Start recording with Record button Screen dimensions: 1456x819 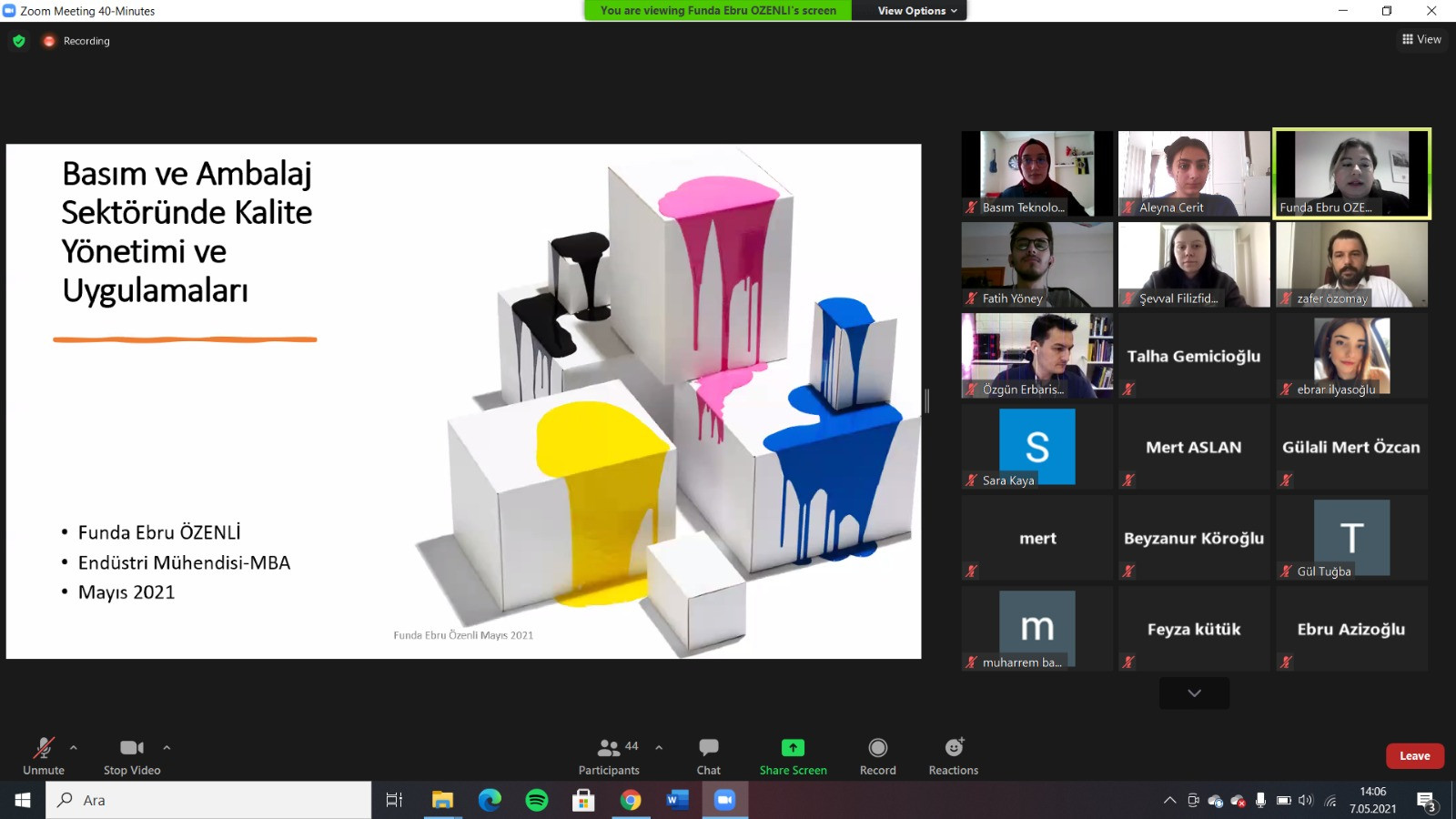pos(878,756)
